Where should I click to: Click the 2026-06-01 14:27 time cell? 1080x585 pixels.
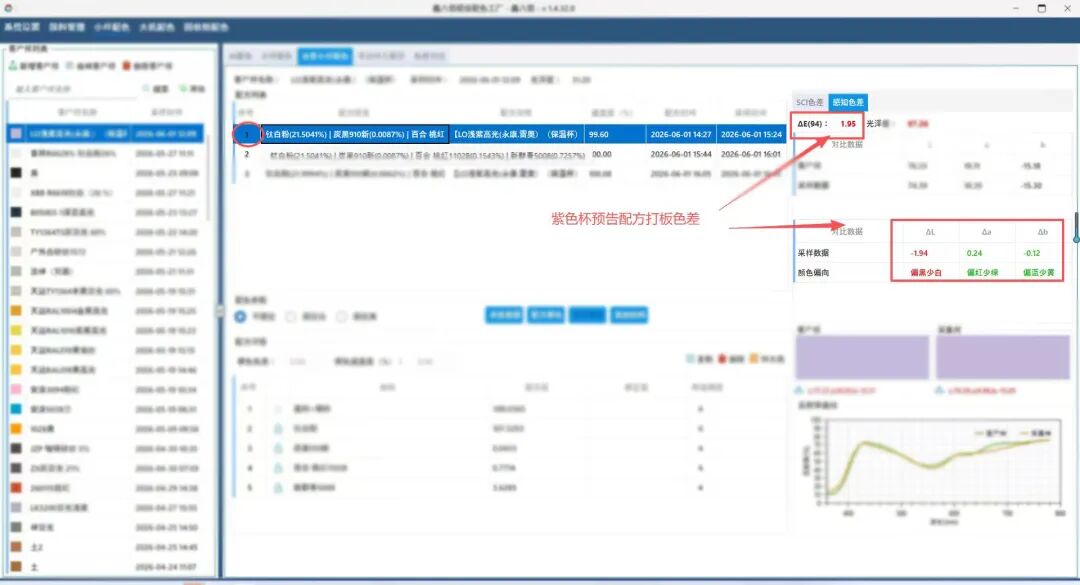(x=681, y=134)
